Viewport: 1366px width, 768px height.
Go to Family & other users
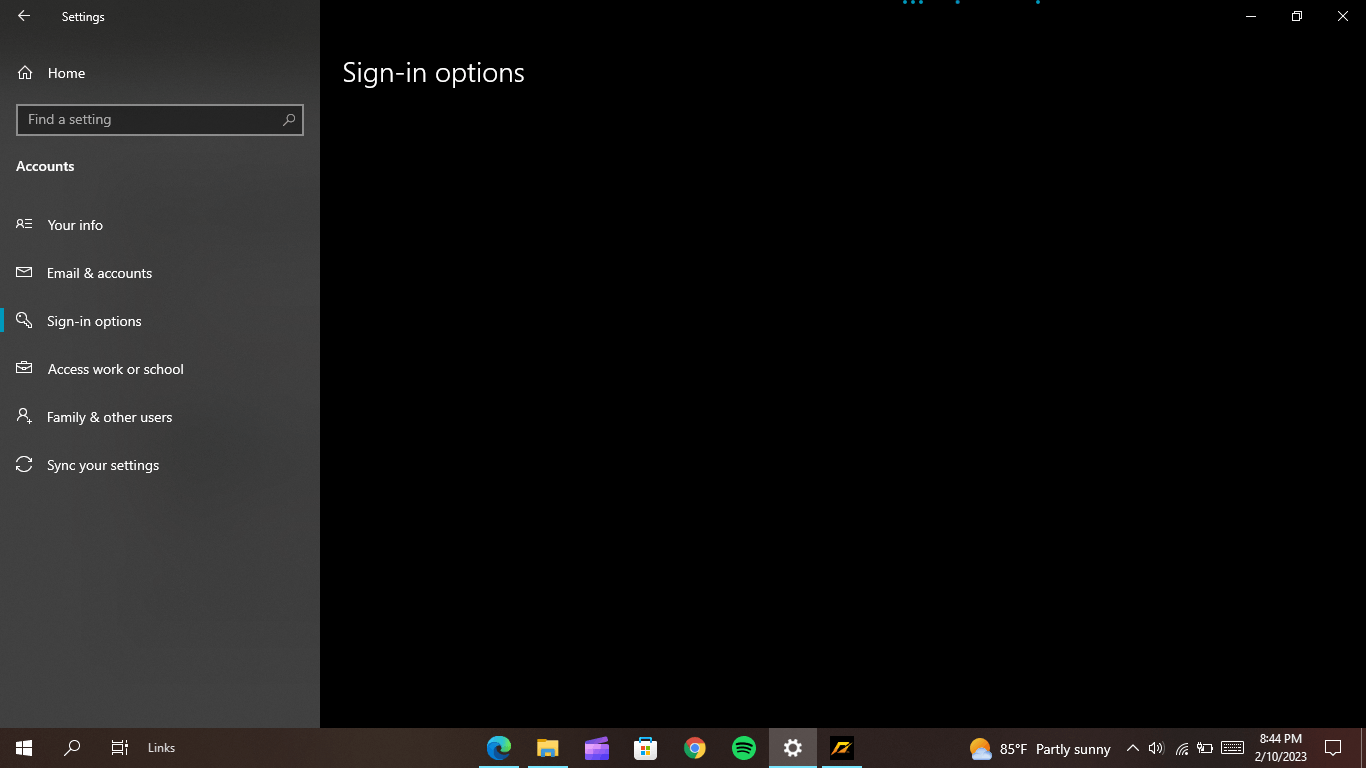click(x=160, y=417)
